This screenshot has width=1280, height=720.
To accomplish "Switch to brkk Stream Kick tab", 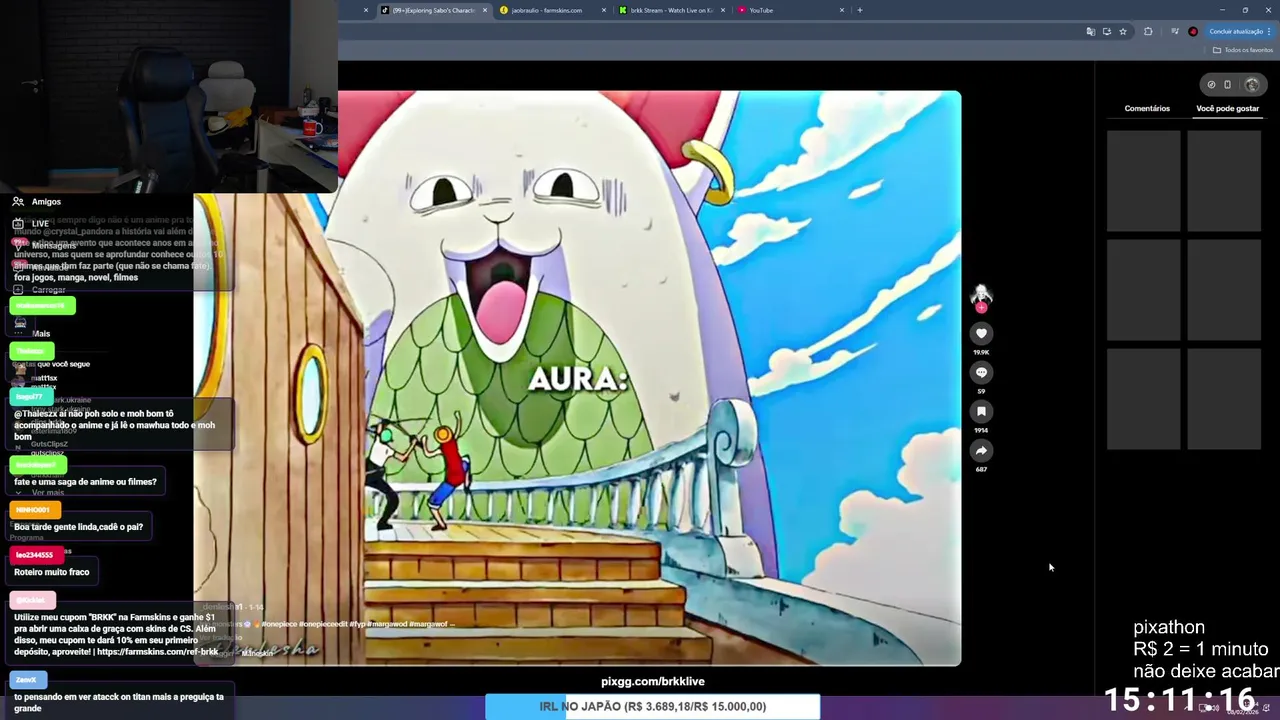I will click(671, 10).
